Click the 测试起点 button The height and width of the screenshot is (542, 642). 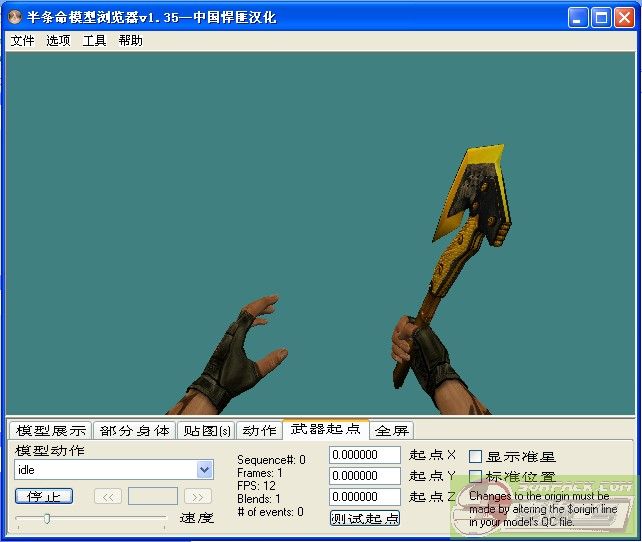click(365, 518)
